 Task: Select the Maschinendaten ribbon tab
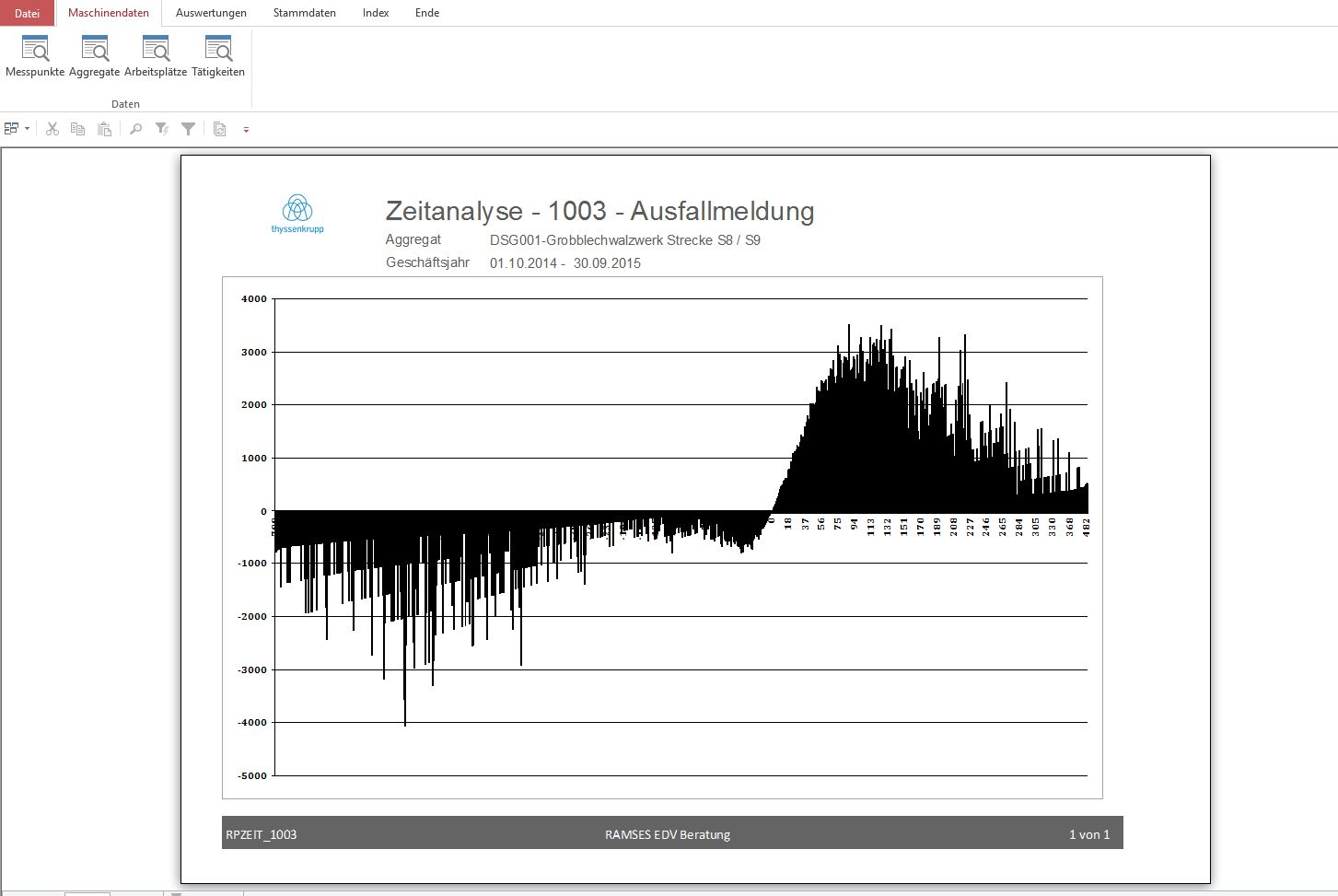[109, 13]
